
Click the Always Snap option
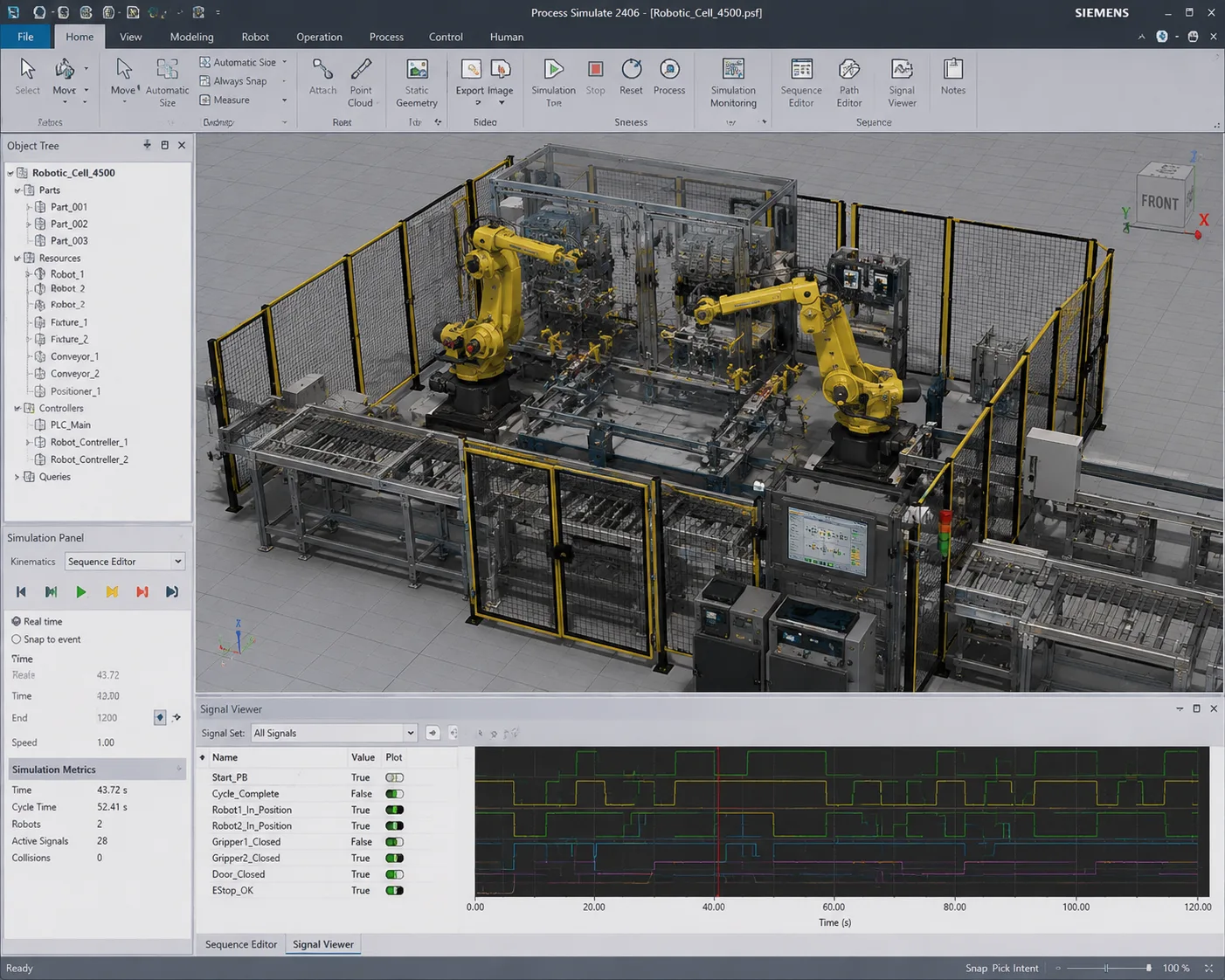tap(233, 81)
